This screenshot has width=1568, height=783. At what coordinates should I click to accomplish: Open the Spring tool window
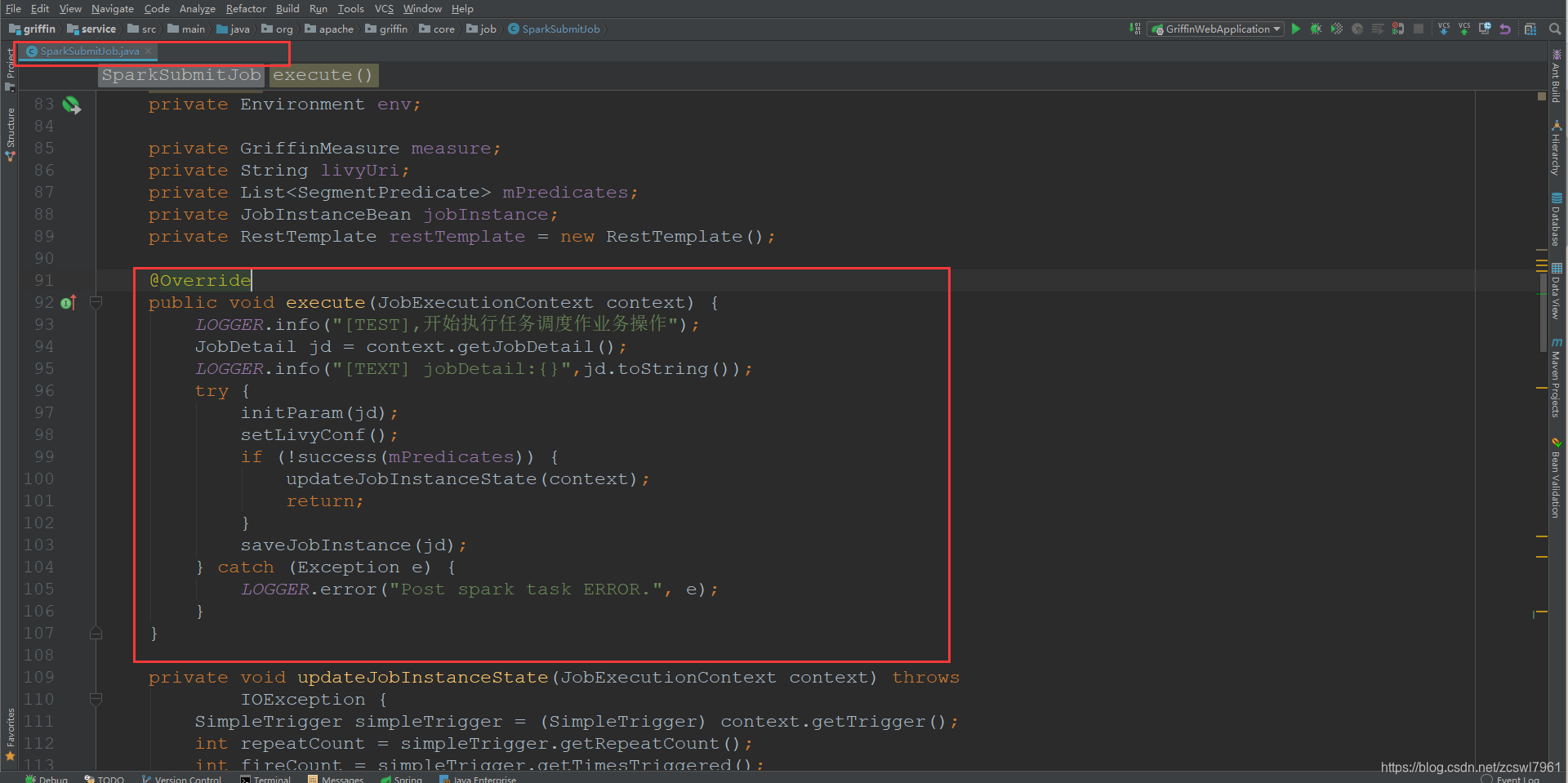point(401,778)
